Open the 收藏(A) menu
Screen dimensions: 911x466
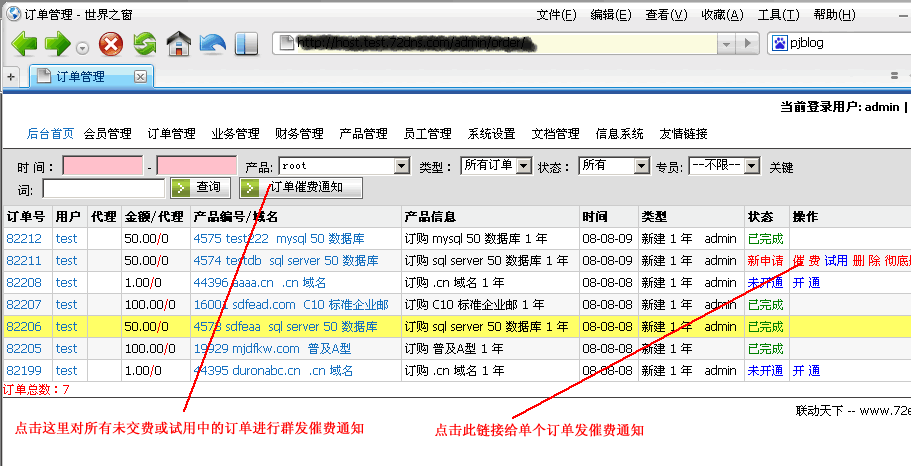tap(722, 15)
